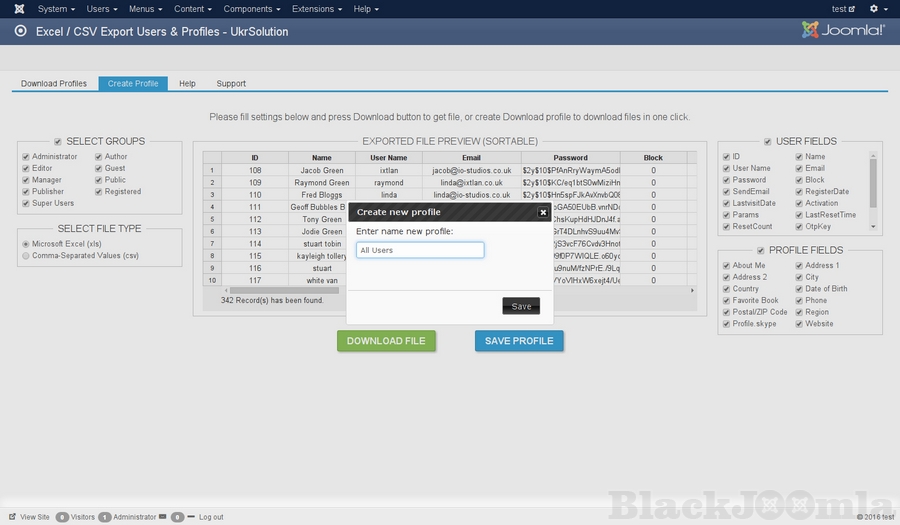Close the Create new profile dialog
The width and height of the screenshot is (900, 525).
pos(543,212)
